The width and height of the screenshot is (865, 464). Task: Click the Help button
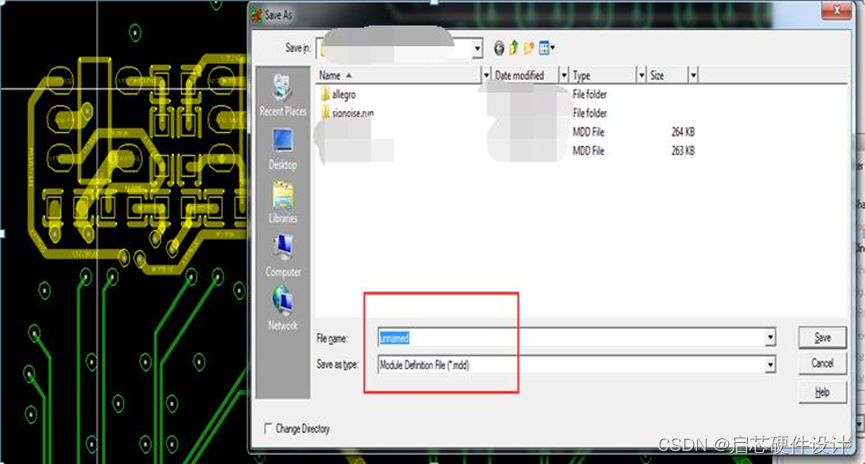[822, 392]
